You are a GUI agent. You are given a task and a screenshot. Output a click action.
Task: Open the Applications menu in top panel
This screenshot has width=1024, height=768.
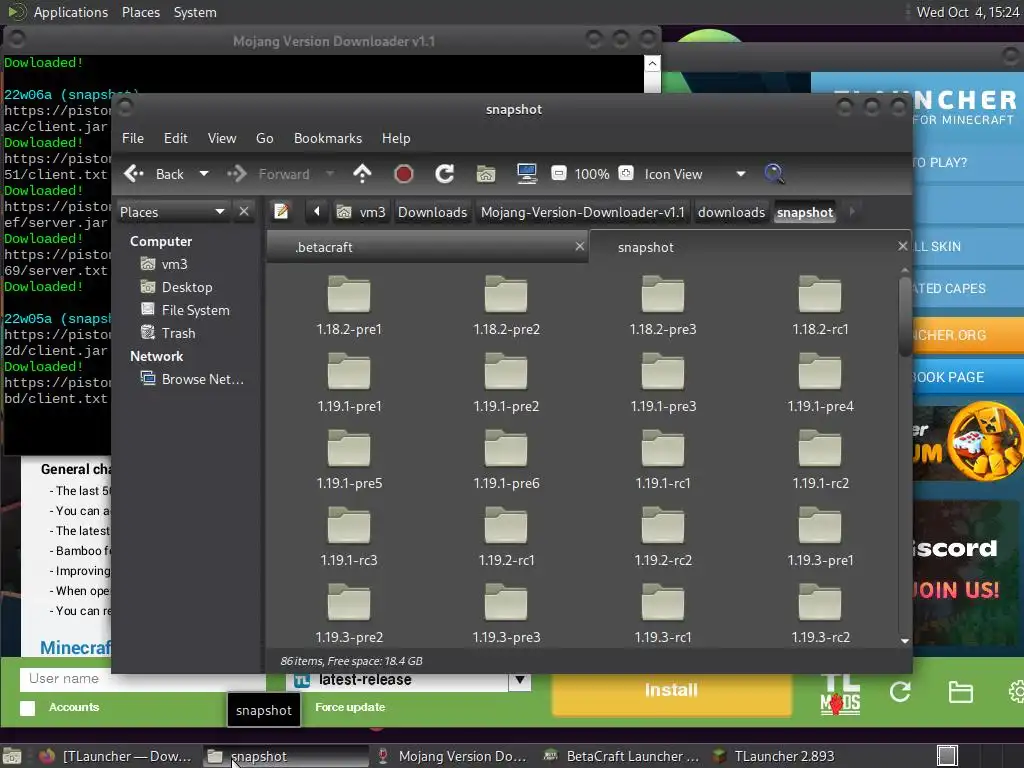click(x=71, y=12)
